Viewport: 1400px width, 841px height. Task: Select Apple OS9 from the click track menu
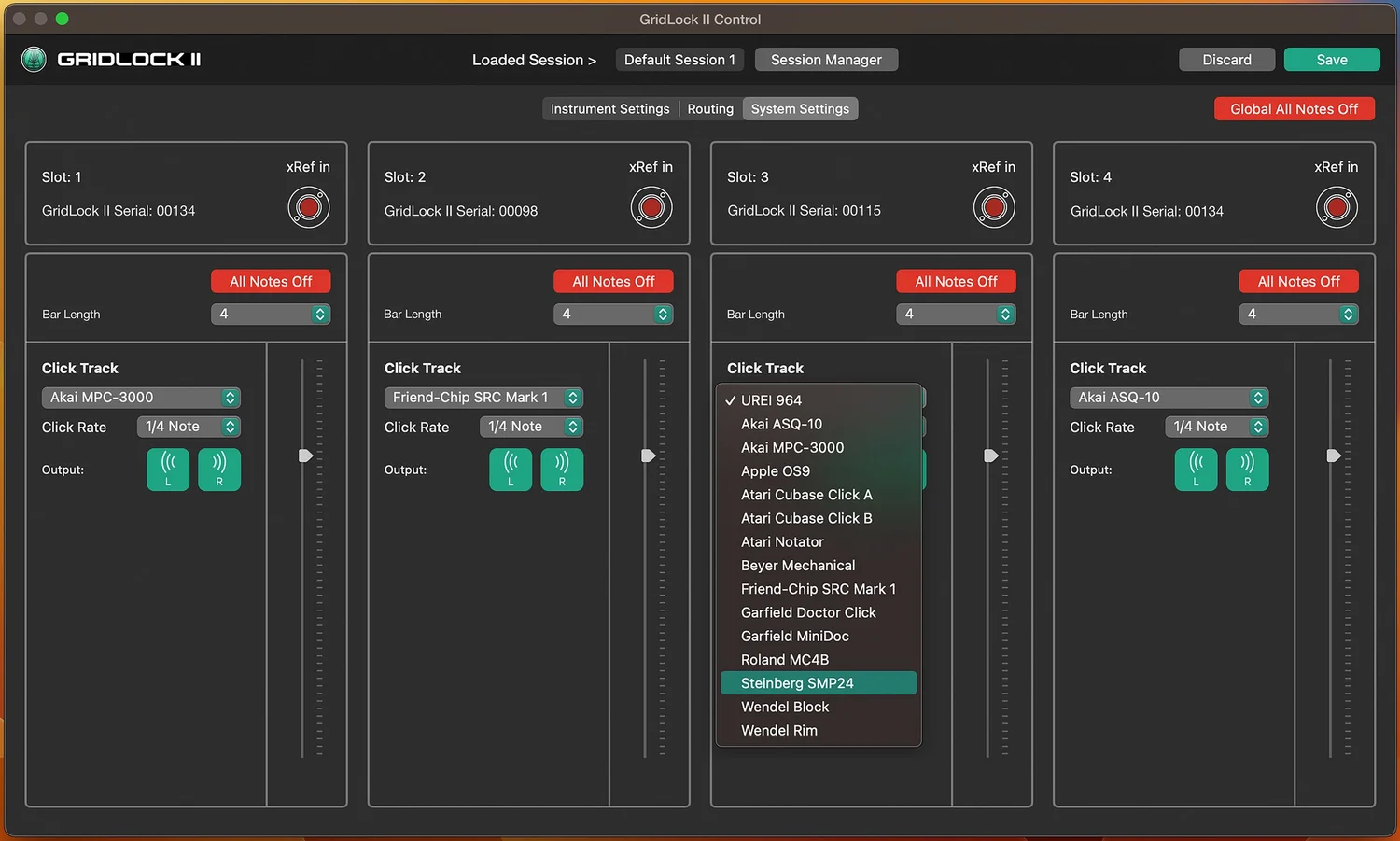tap(775, 470)
